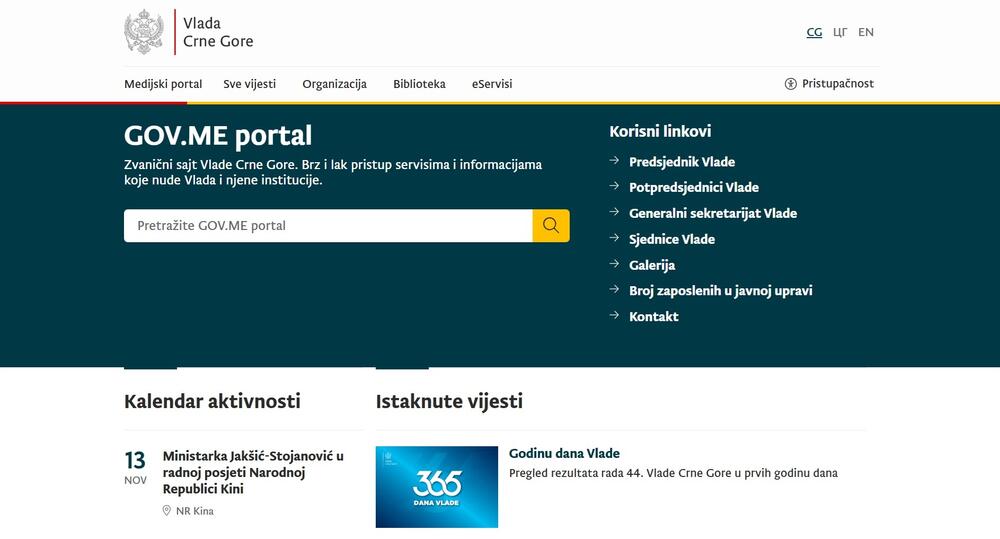This screenshot has height=539, width=1000.
Task: Click the GOV.ME portal heading
Action: click(x=218, y=135)
